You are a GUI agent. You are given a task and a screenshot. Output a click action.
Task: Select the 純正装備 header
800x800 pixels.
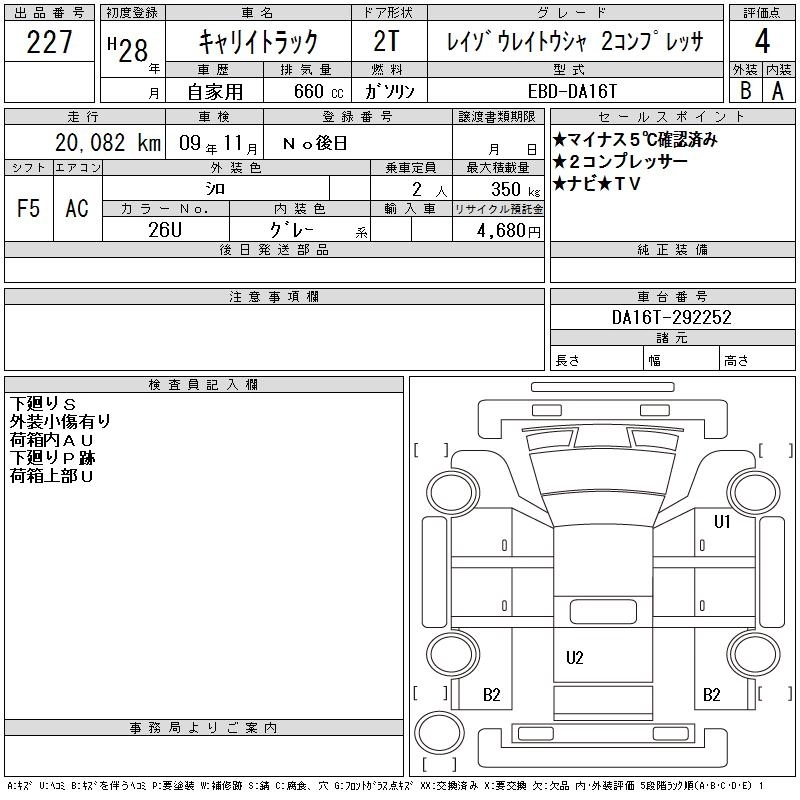click(672, 250)
